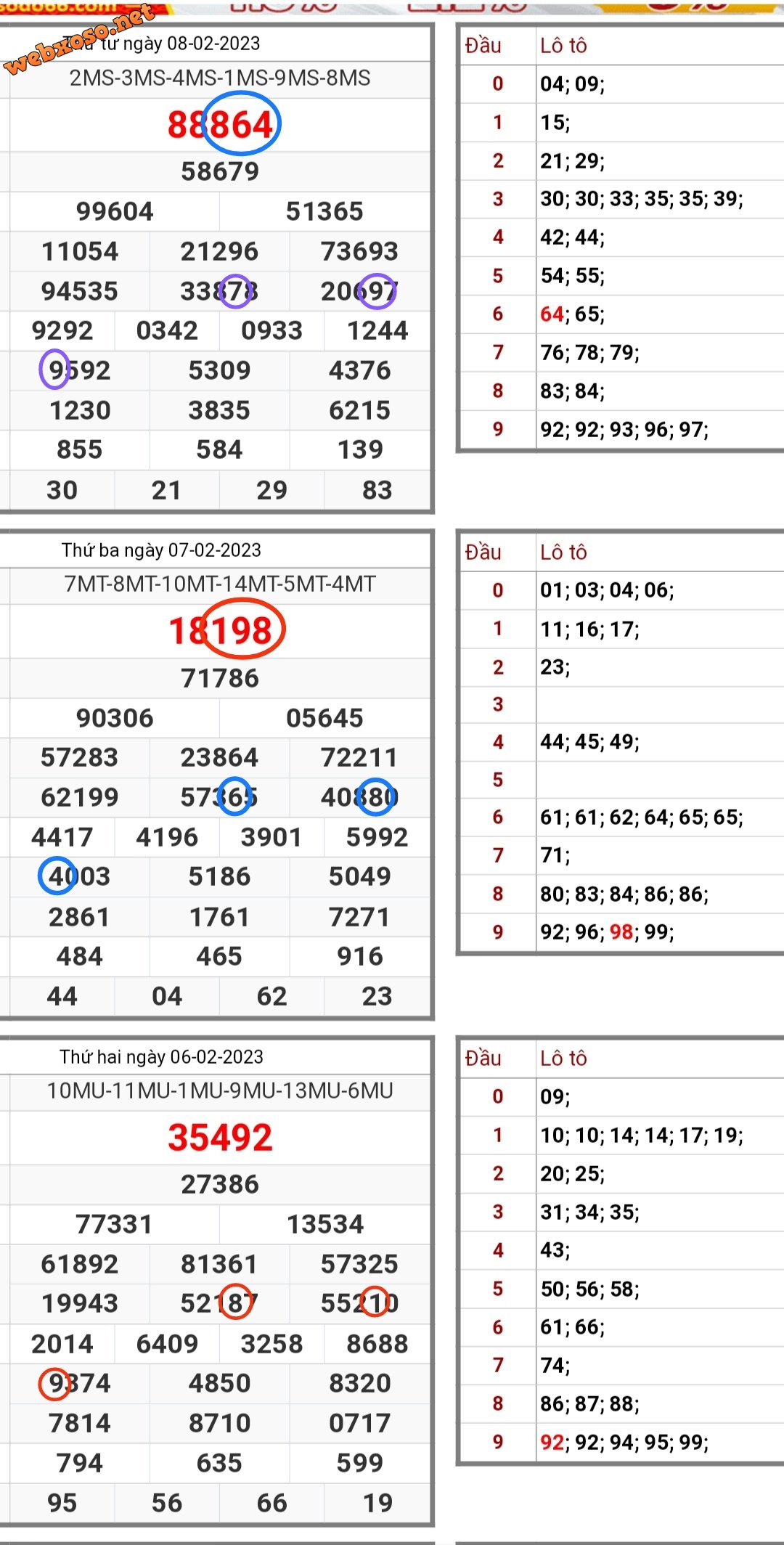Select lô tô row "92; 92; 93; 96; 97;"
Screen dimensions: 784x1545
pyautogui.click(x=624, y=429)
